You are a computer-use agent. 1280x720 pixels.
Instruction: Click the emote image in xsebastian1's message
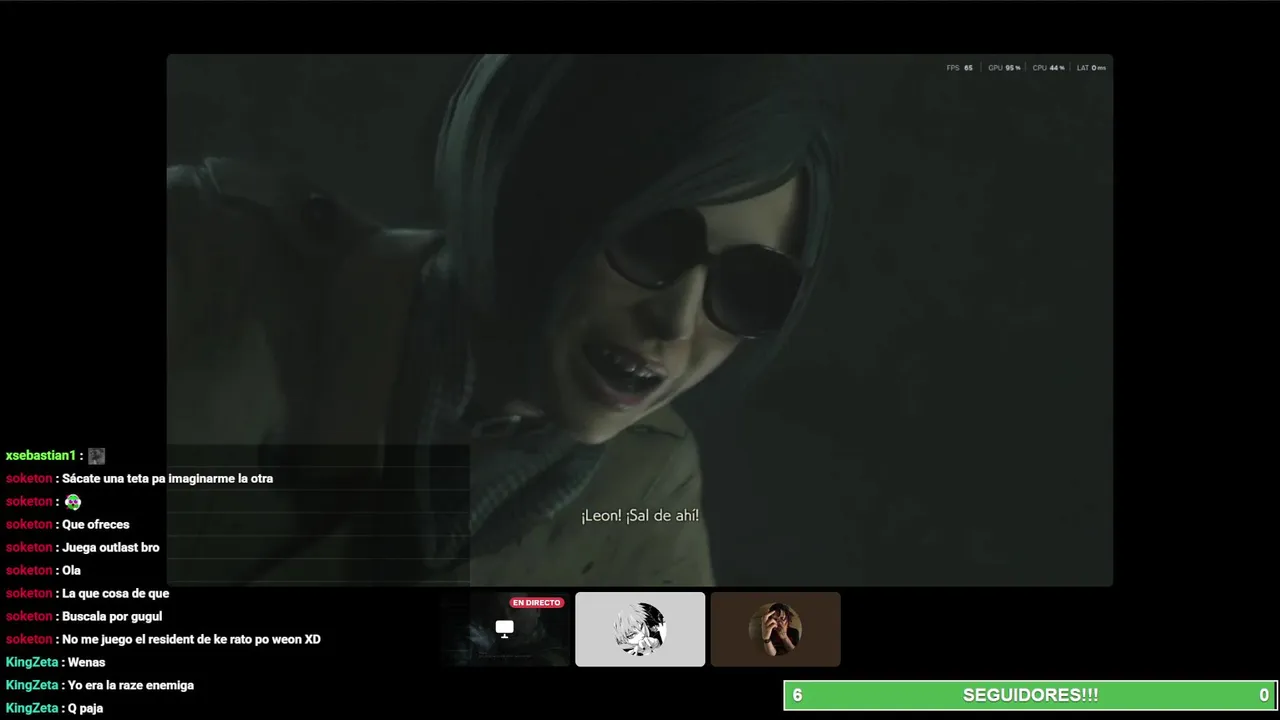(96, 456)
